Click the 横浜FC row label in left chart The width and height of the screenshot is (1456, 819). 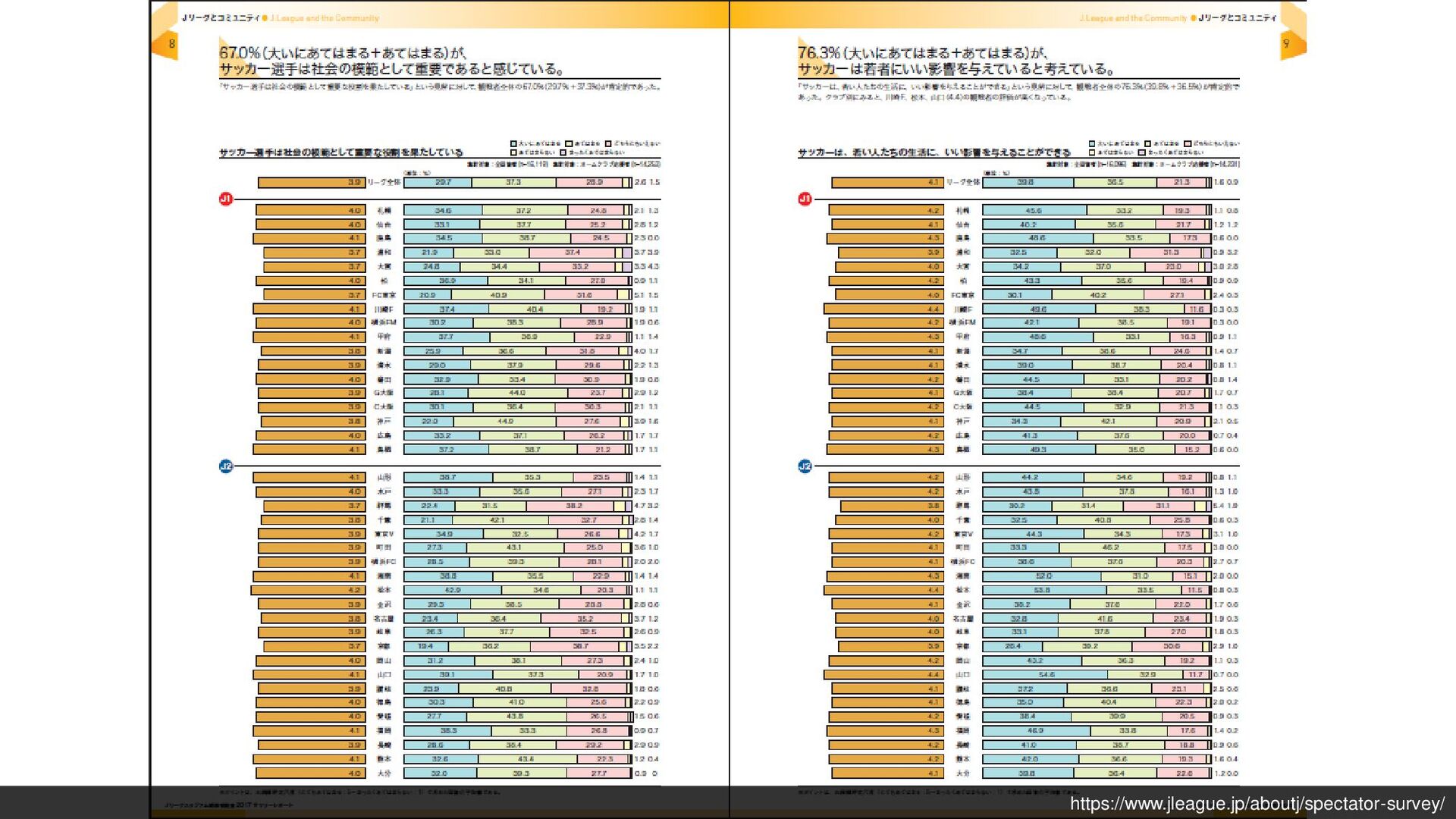(x=384, y=562)
